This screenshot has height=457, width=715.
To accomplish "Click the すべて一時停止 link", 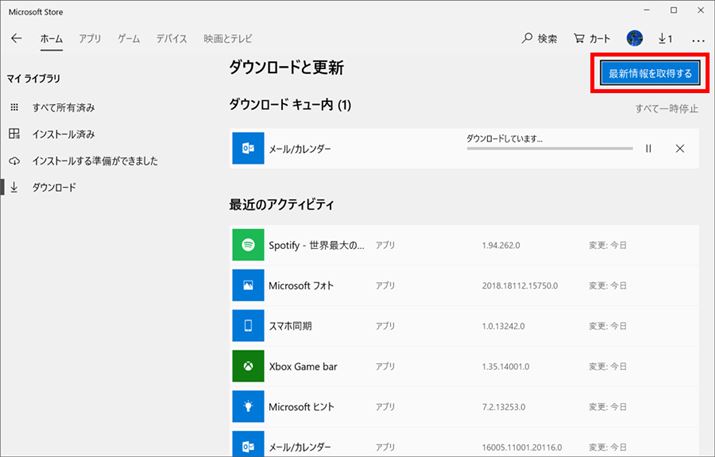I will coord(667,108).
